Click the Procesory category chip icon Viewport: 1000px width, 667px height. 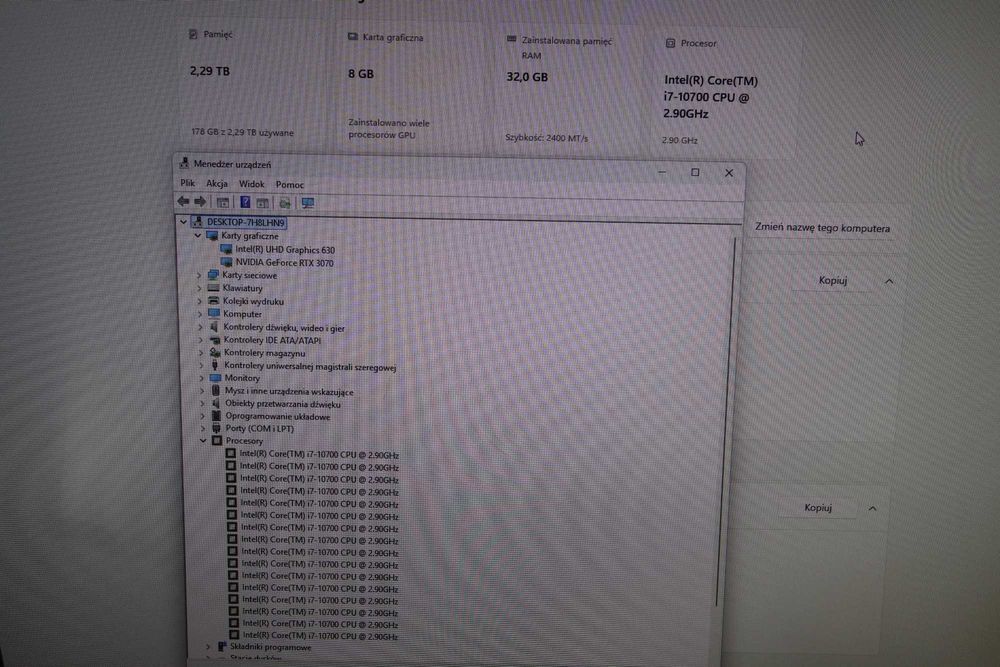click(217, 440)
